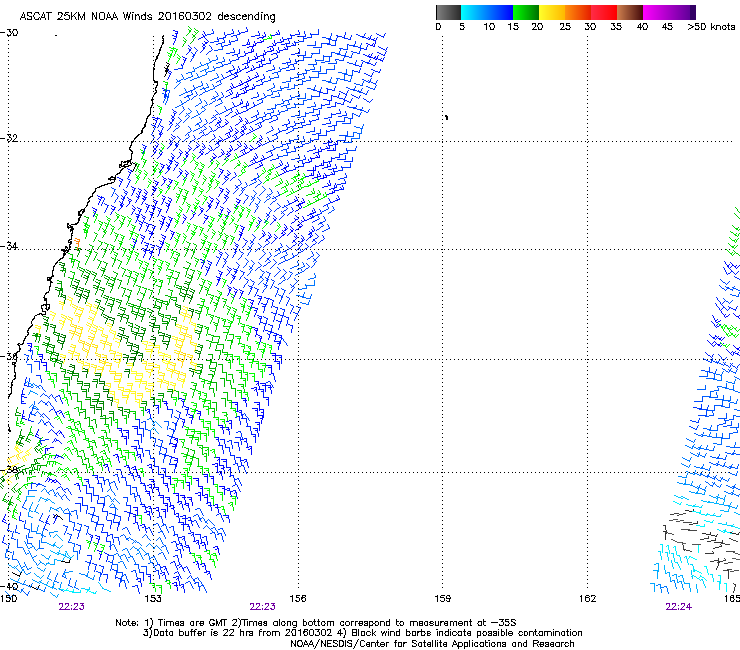The image size is (740, 650).
Task: Click the NOAA/NESDIS Center credit line
Action: pyautogui.click(x=432, y=644)
